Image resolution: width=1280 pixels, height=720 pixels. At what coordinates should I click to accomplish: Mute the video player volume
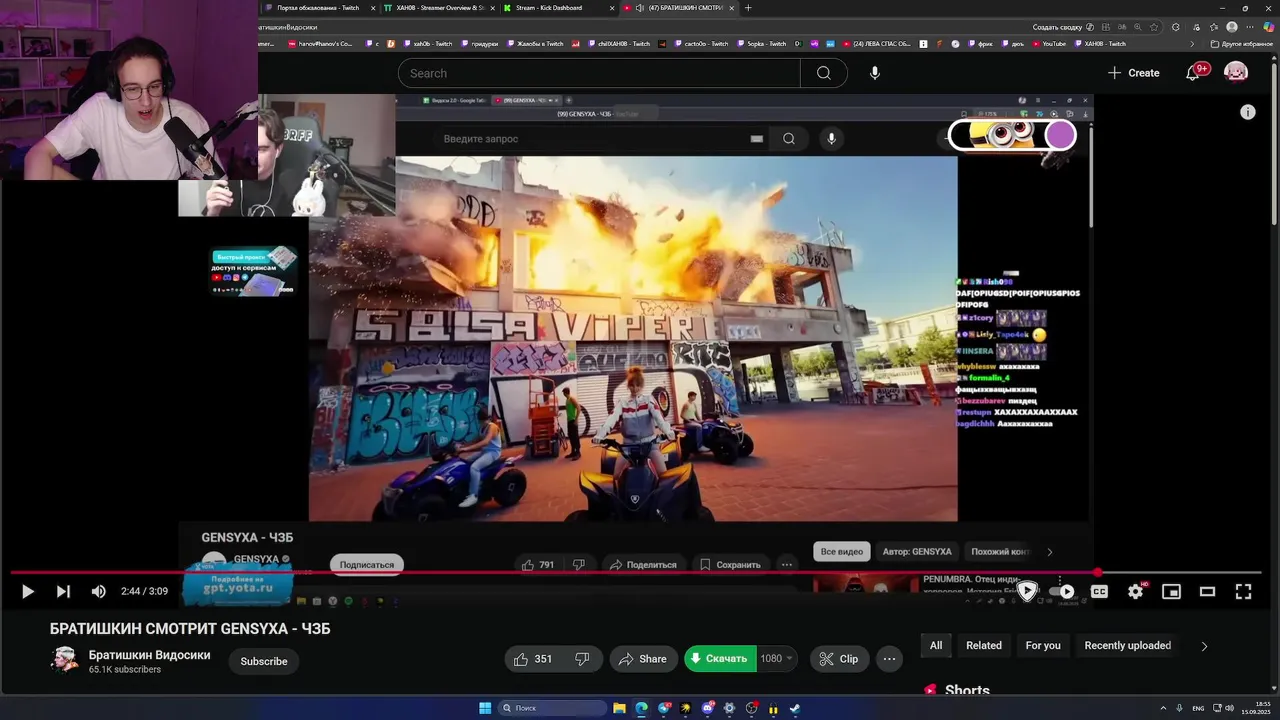(x=98, y=591)
